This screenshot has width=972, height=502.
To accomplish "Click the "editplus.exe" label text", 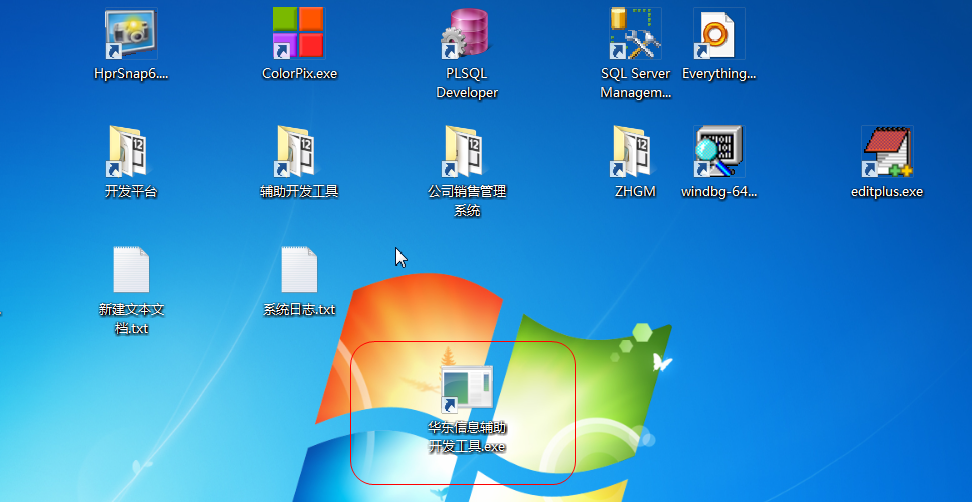I will (887, 192).
